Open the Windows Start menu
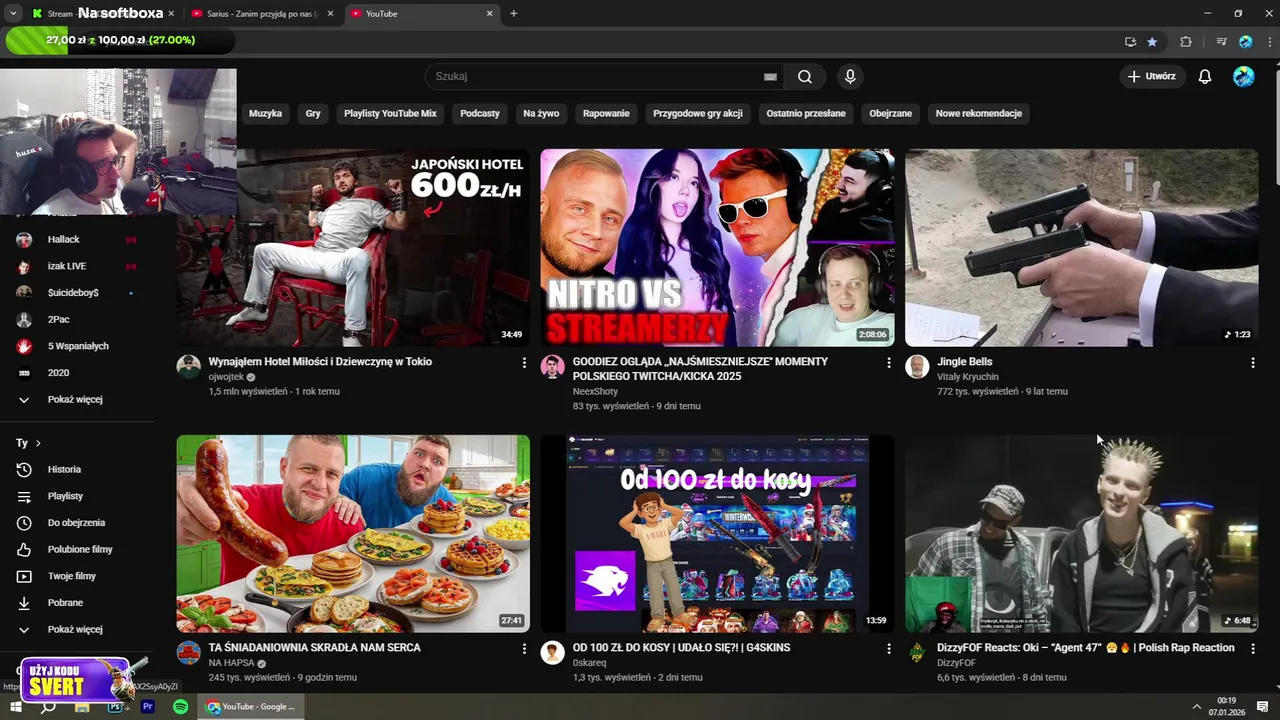Screen dimensions: 1280x720 pos(15,707)
